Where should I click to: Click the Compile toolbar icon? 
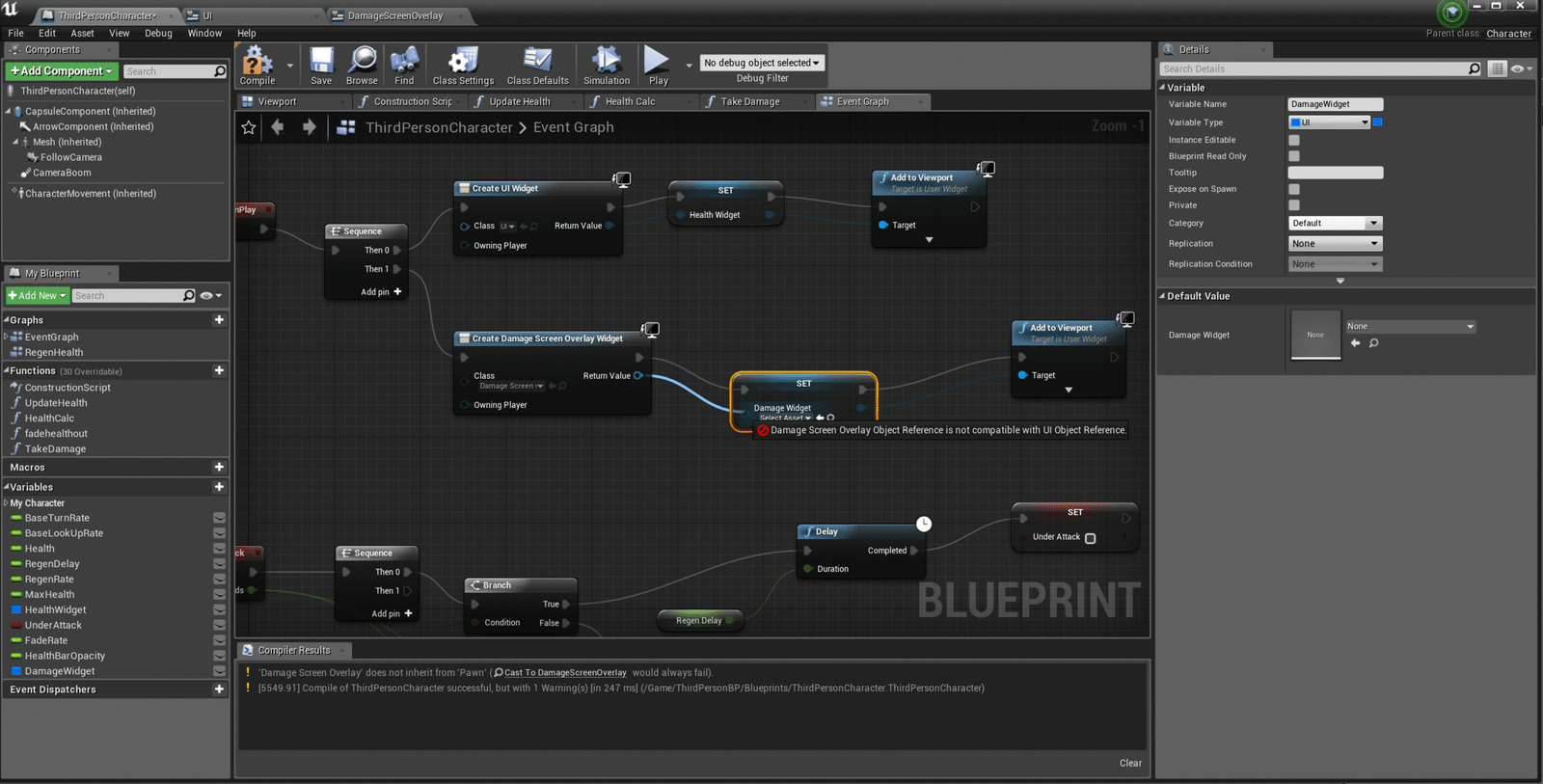(x=257, y=64)
